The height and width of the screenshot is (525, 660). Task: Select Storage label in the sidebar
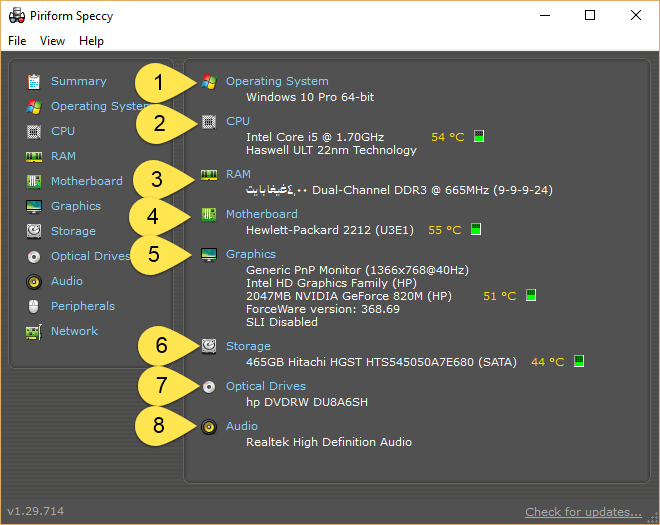point(73,231)
